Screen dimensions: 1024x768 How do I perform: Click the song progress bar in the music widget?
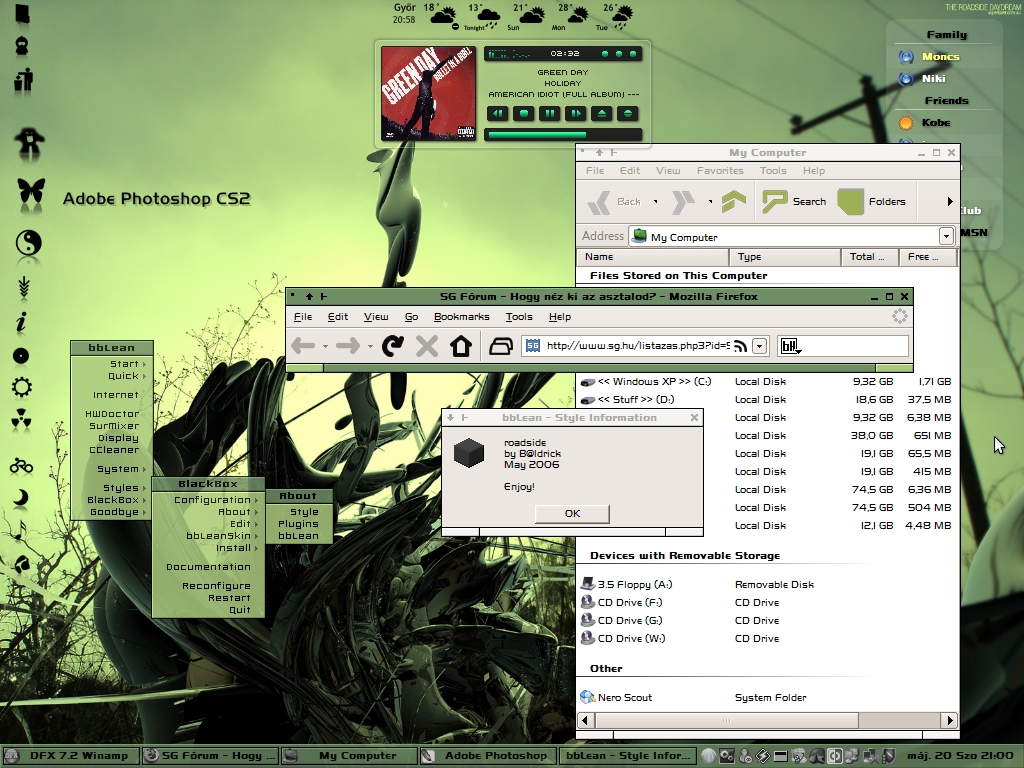563,135
